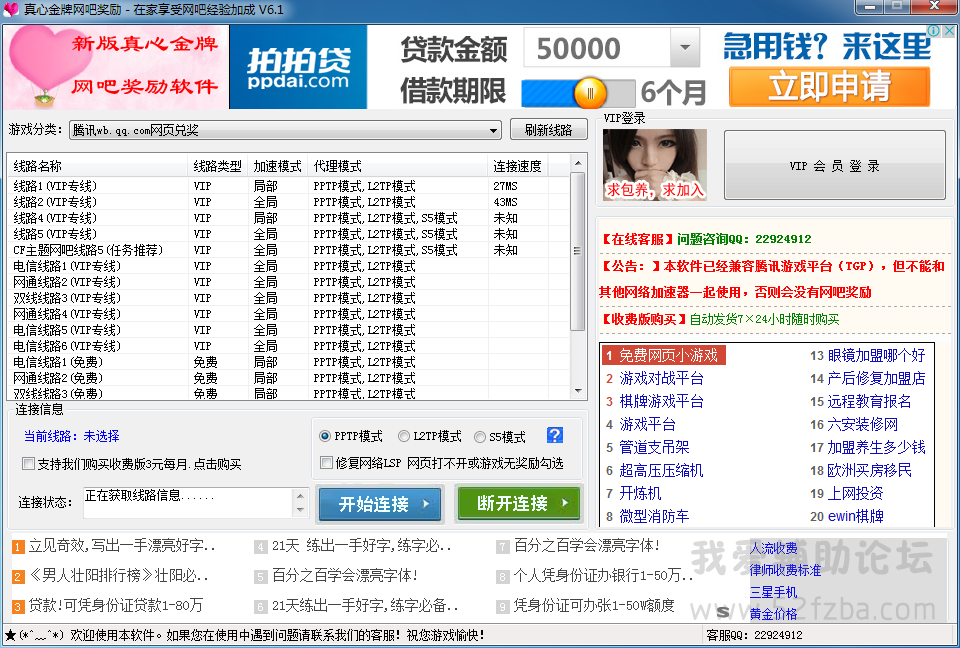
Task: Click the VIP login avatar picture
Action: pos(655,164)
